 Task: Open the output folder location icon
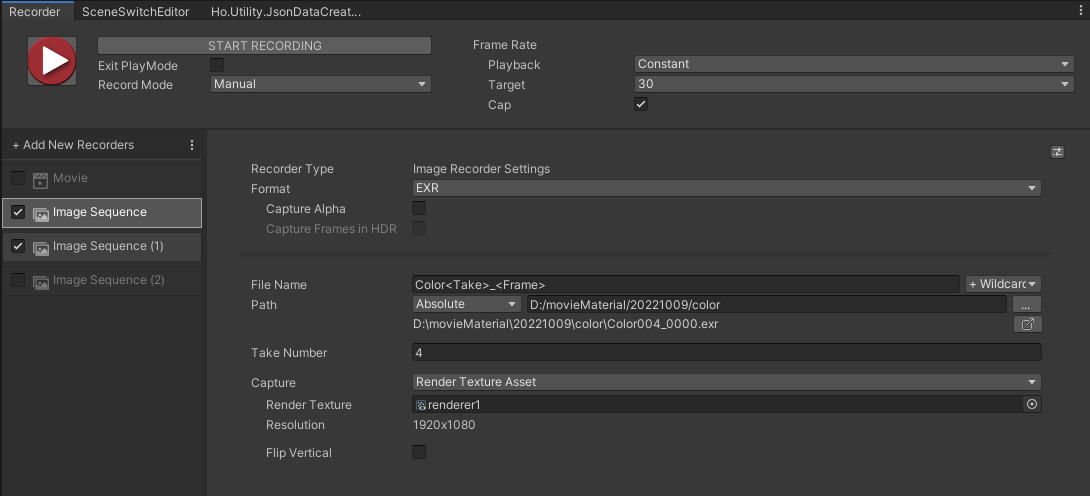1027,324
